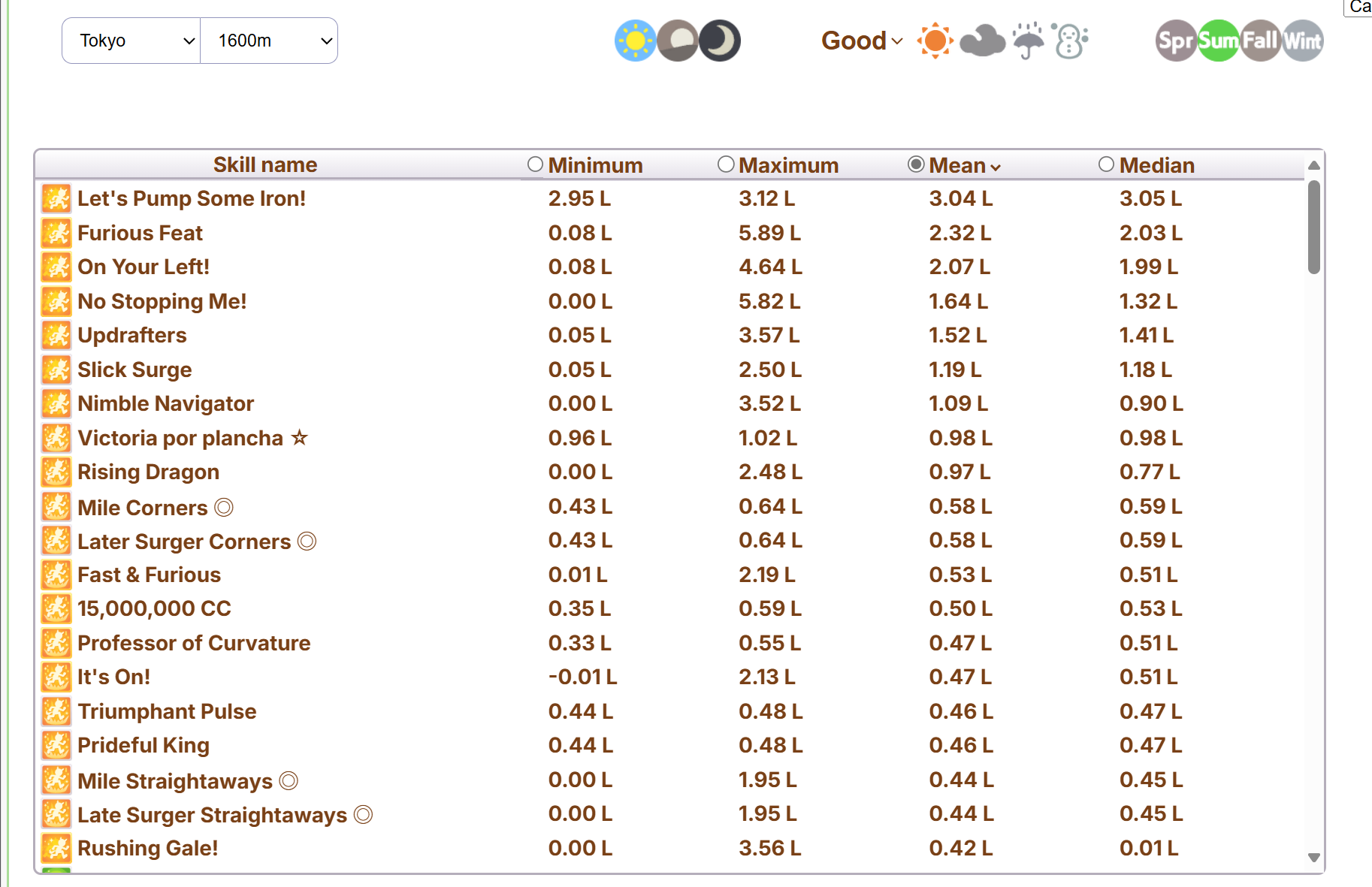Choose sunny weather icon
The image size is (1372, 887).
(935, 41)
